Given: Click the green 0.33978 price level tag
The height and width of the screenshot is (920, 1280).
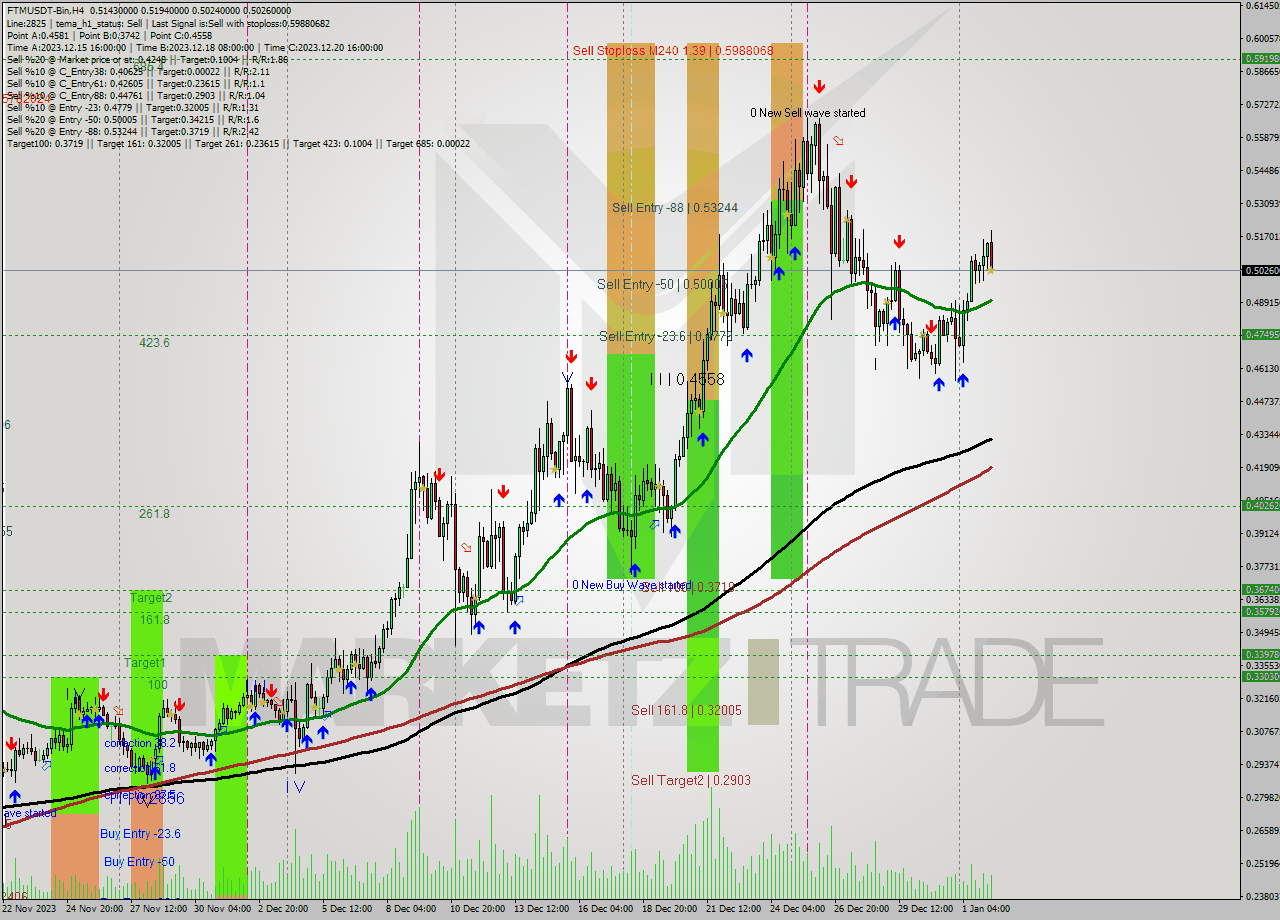Looking at the screenshot, I should tap(1260, 654).
